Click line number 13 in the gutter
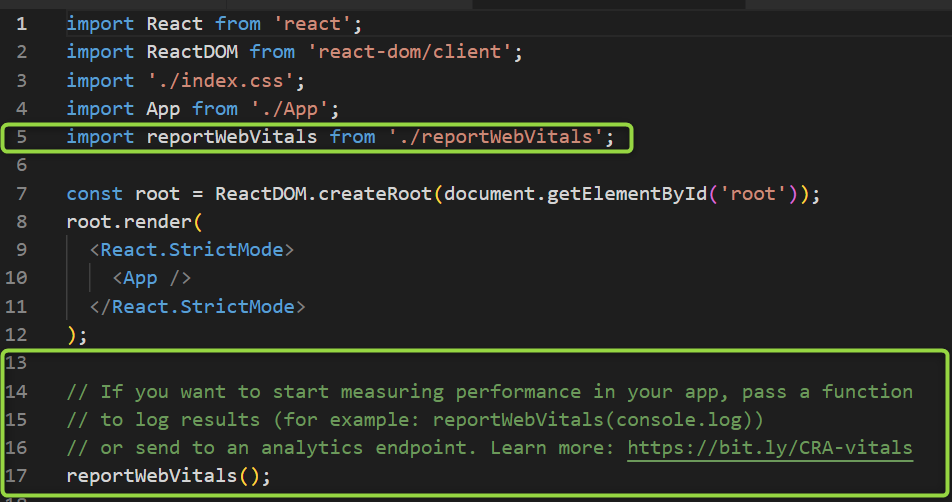 pyautogui.click(x=22, y=363)
